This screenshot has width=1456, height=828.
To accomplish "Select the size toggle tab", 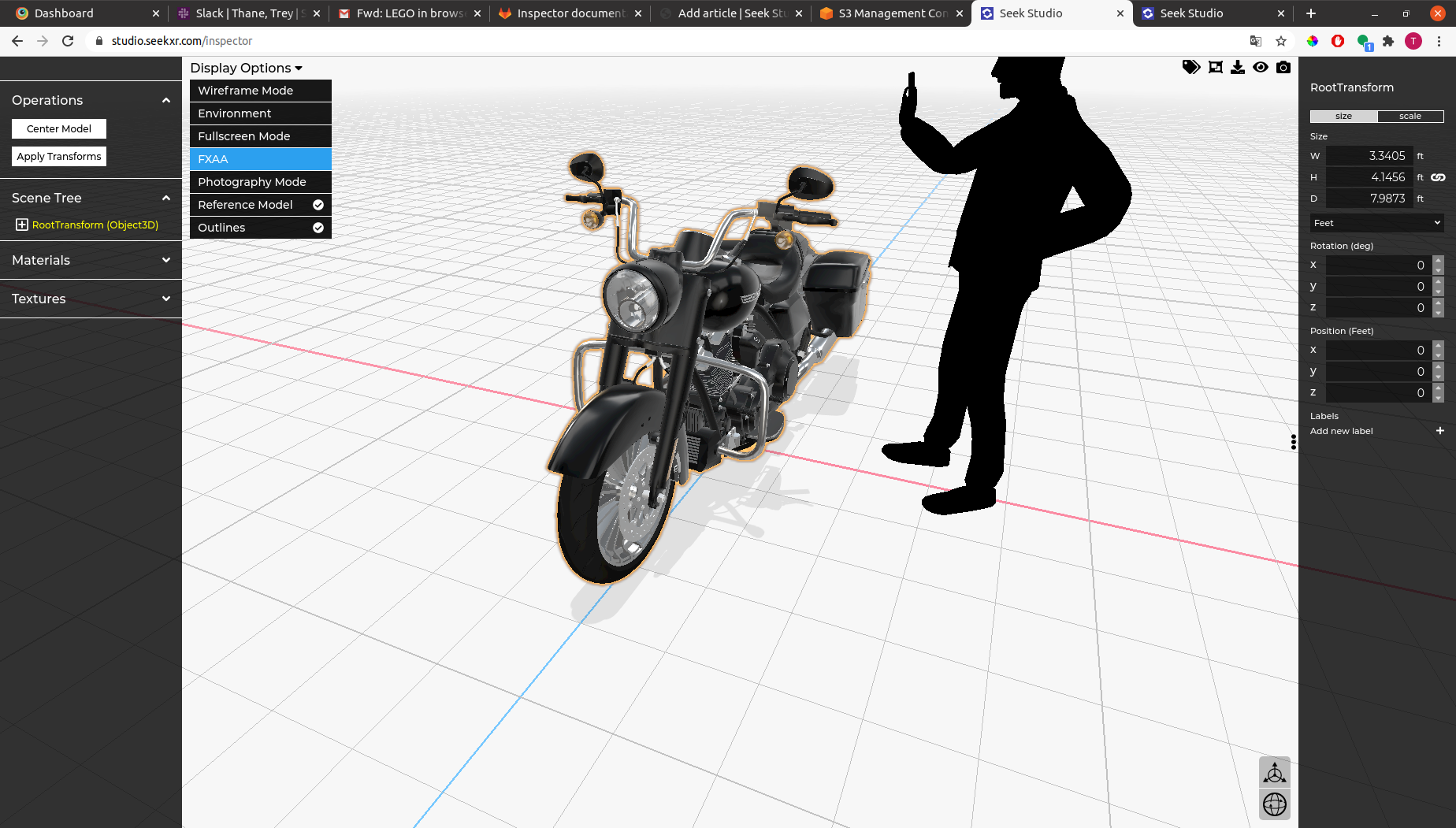I will point(1344,116).
